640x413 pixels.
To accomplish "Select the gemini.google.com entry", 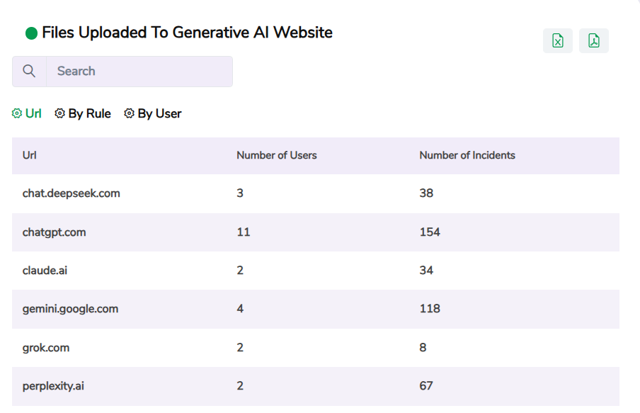I will pos(70,309).
